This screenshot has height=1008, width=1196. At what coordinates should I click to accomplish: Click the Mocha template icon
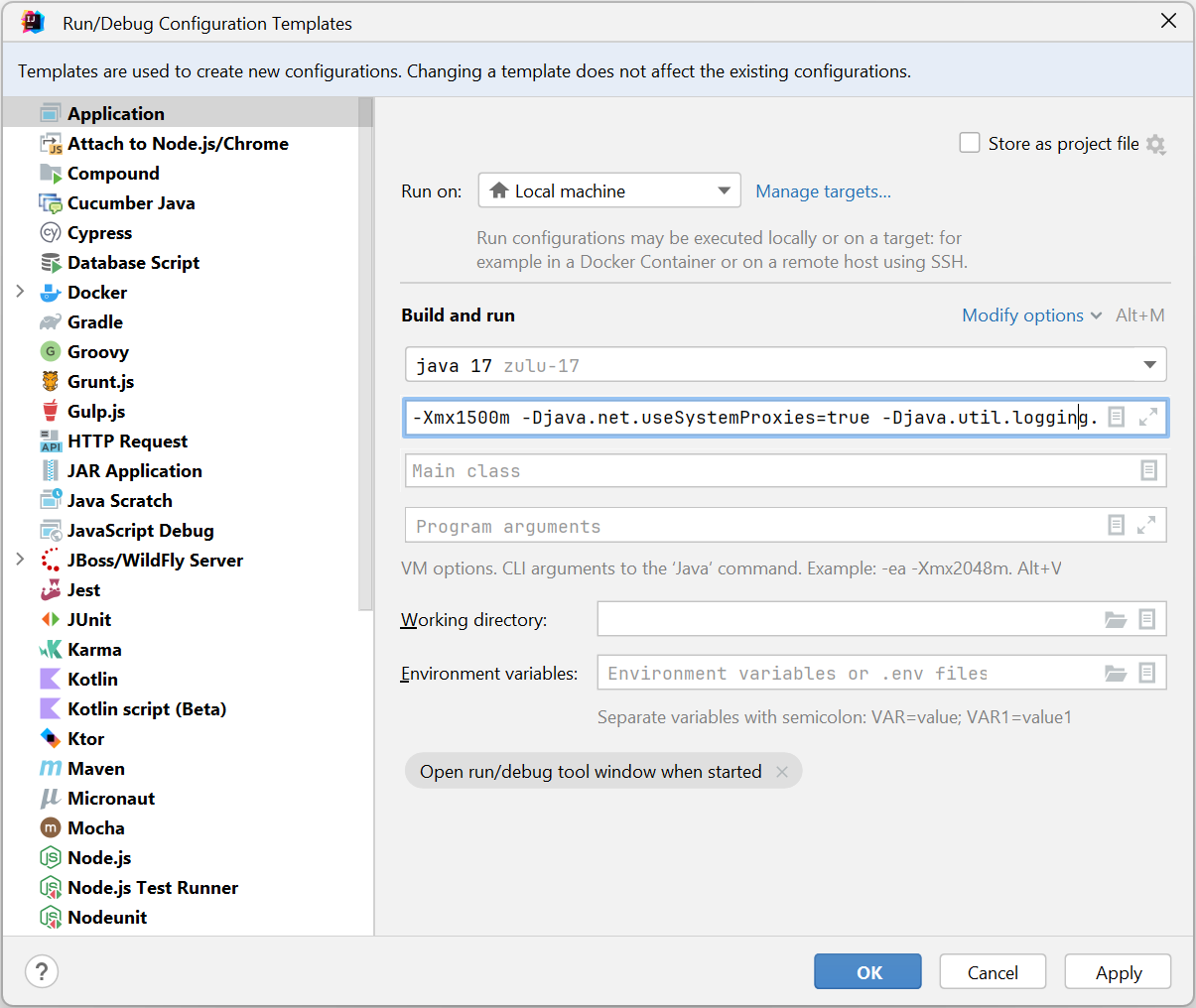(51, 827)
